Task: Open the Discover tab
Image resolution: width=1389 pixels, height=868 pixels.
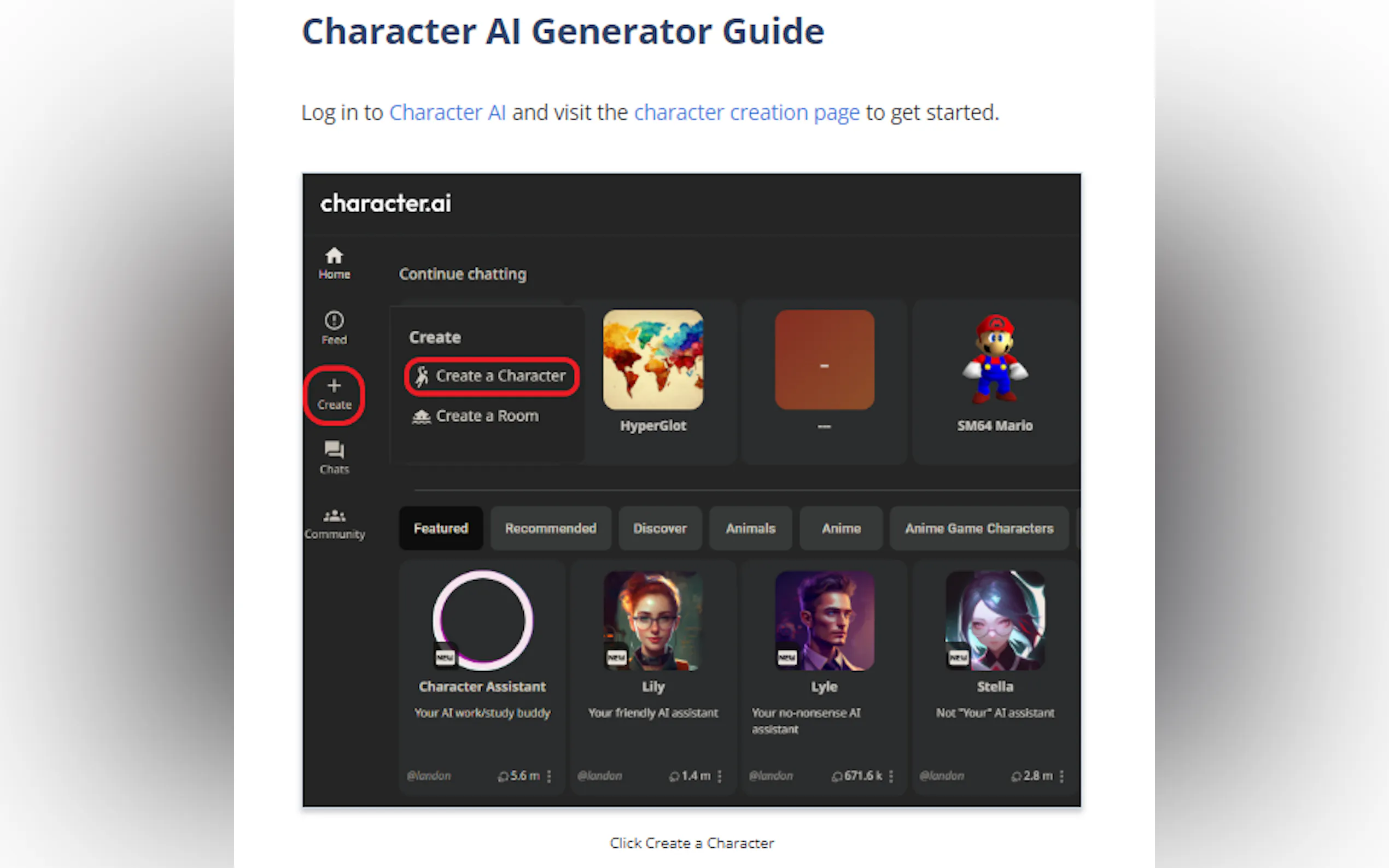Action: coord(660,528)
